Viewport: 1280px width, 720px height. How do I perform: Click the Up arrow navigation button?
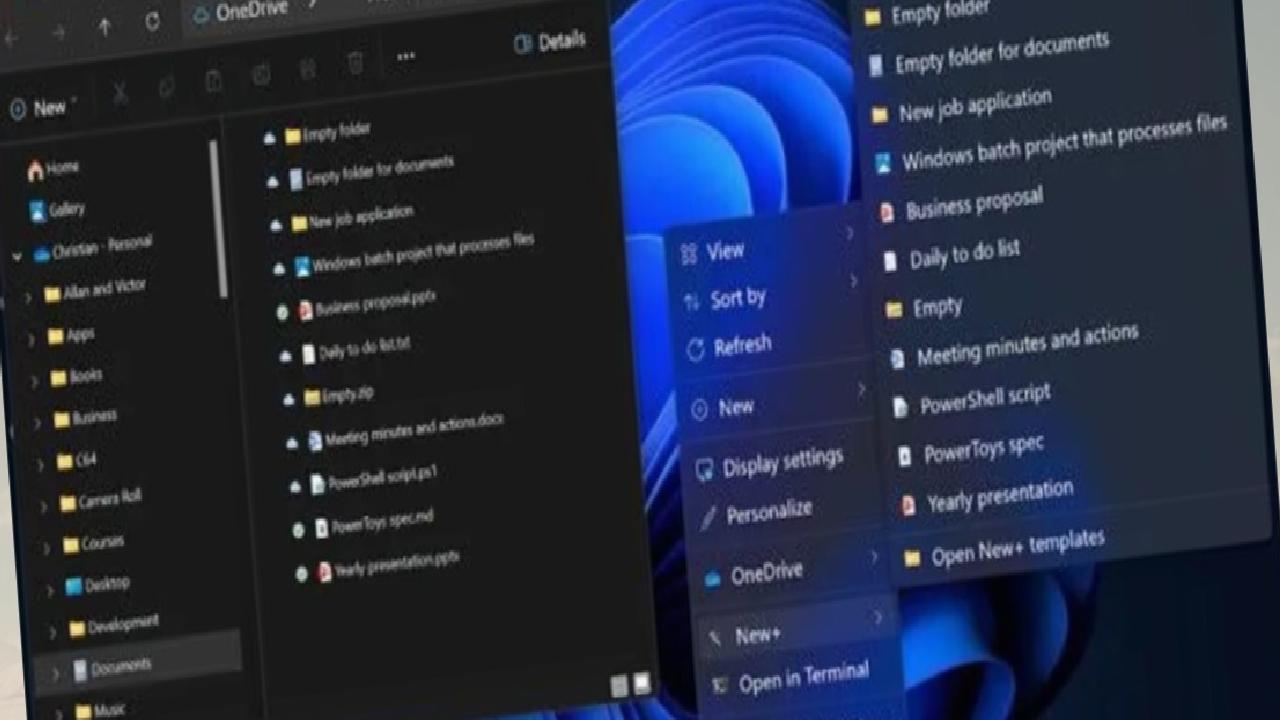click(x=105, y=28)
